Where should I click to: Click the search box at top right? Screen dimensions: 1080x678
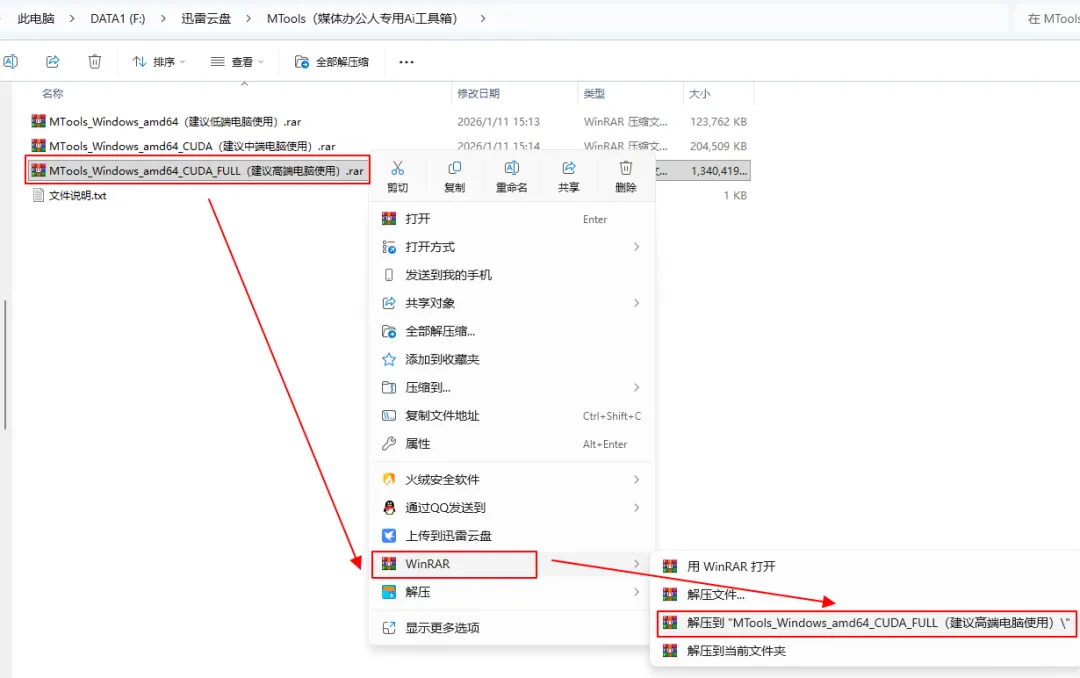click(1048, 19)
